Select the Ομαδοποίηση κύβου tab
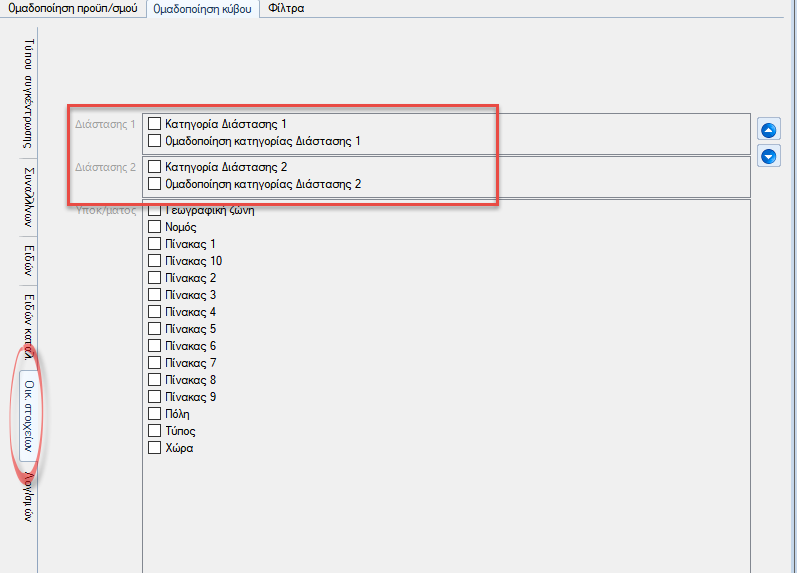 [202, 9]
